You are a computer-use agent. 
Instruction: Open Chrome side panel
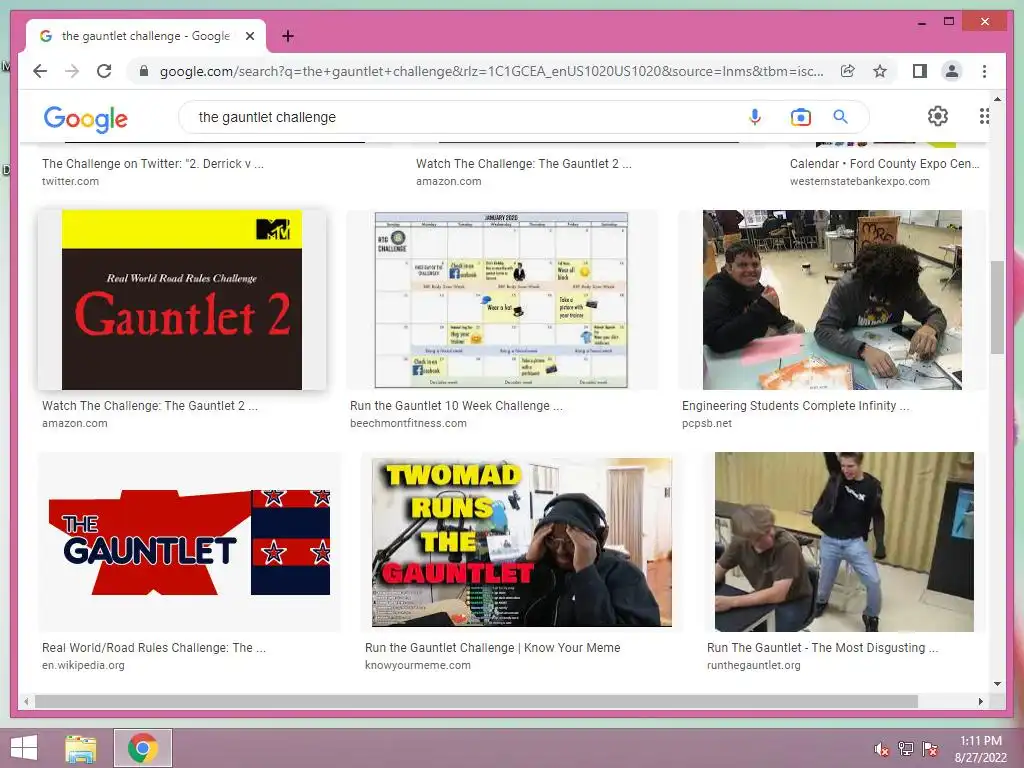(x=920, y=71)
